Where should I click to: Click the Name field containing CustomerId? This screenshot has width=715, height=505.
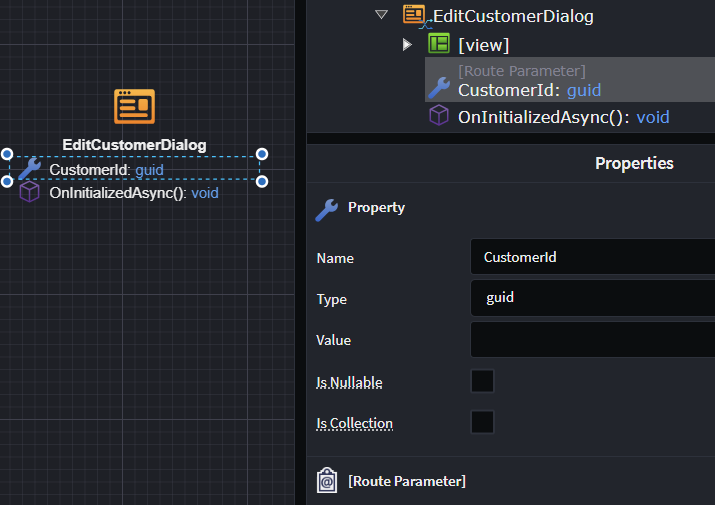[x=592, y=257]
